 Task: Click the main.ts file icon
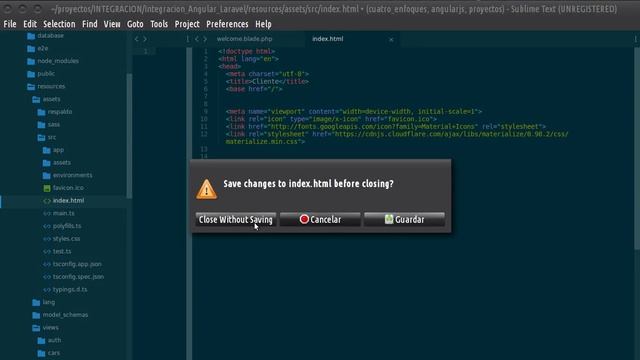click(47, 213)
